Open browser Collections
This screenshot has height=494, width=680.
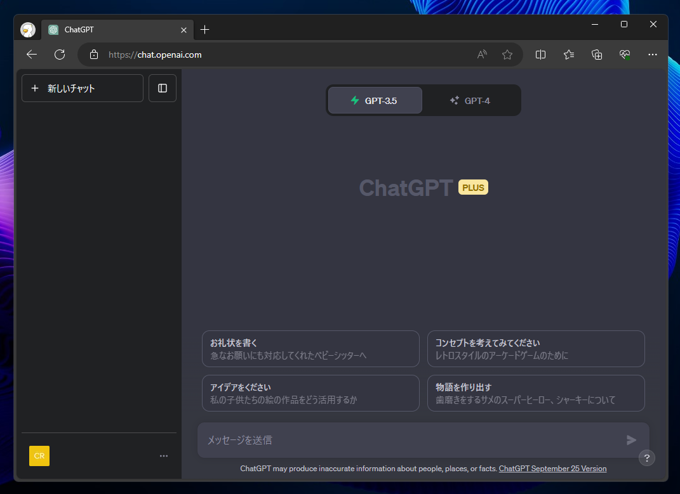[x=597, y=55]
